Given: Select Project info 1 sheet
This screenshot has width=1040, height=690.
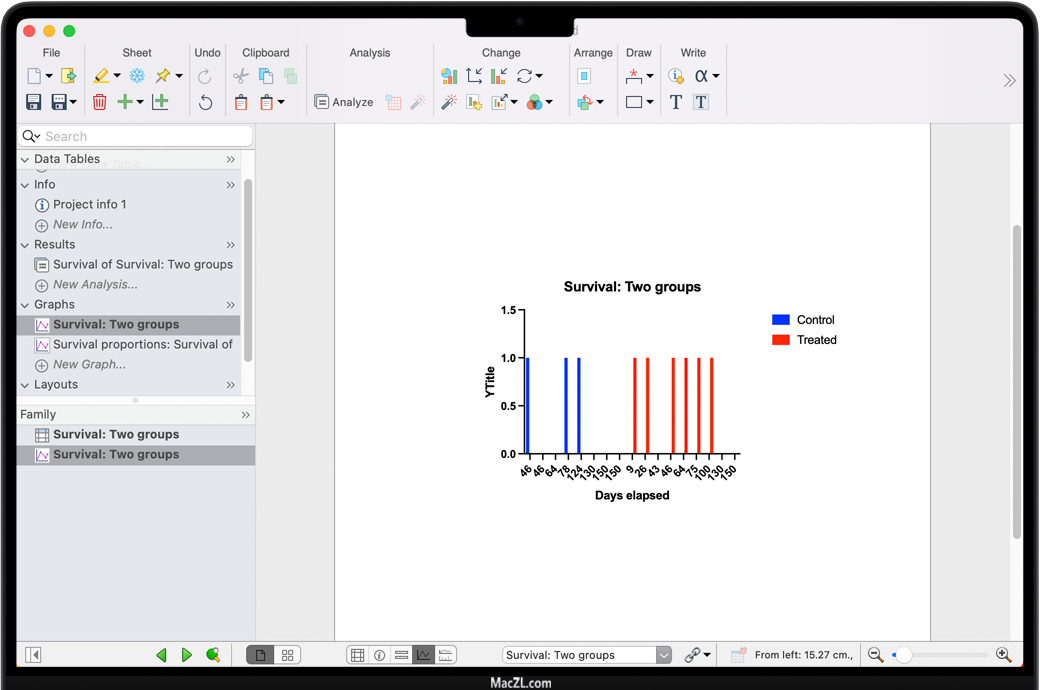Looking at the screenshot, I should [89, 204].
